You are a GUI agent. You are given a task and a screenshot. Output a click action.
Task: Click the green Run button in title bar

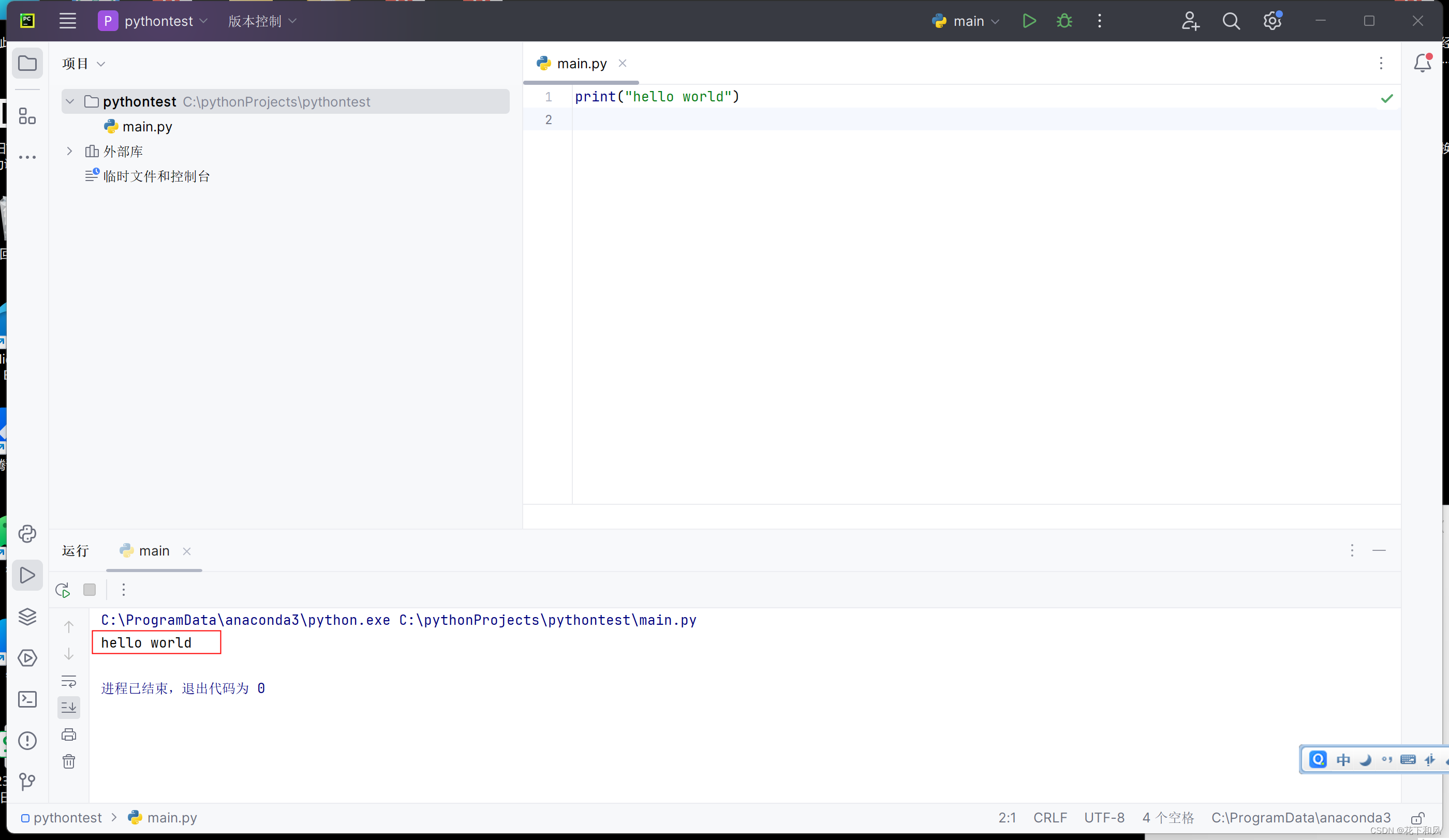1029,21
